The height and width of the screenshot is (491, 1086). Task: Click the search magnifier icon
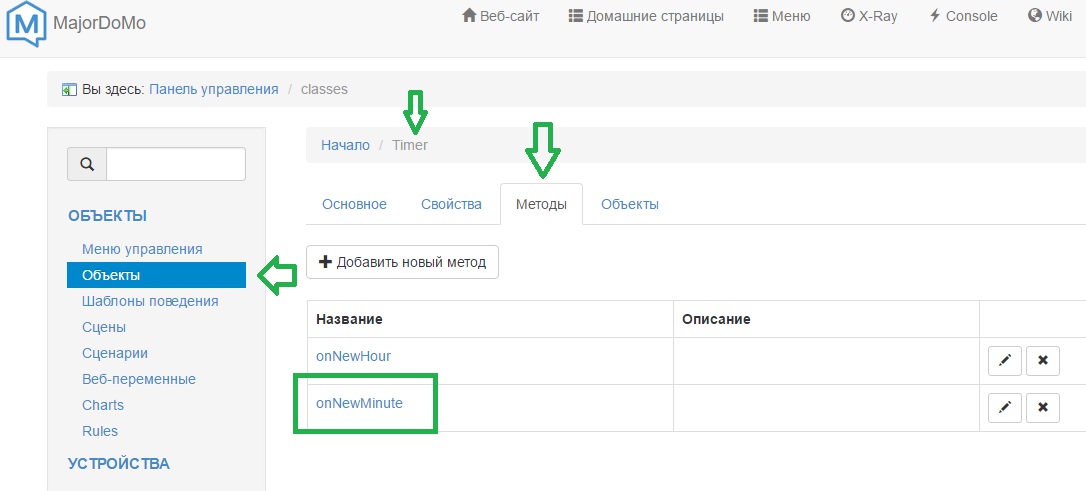pos(87,164)
